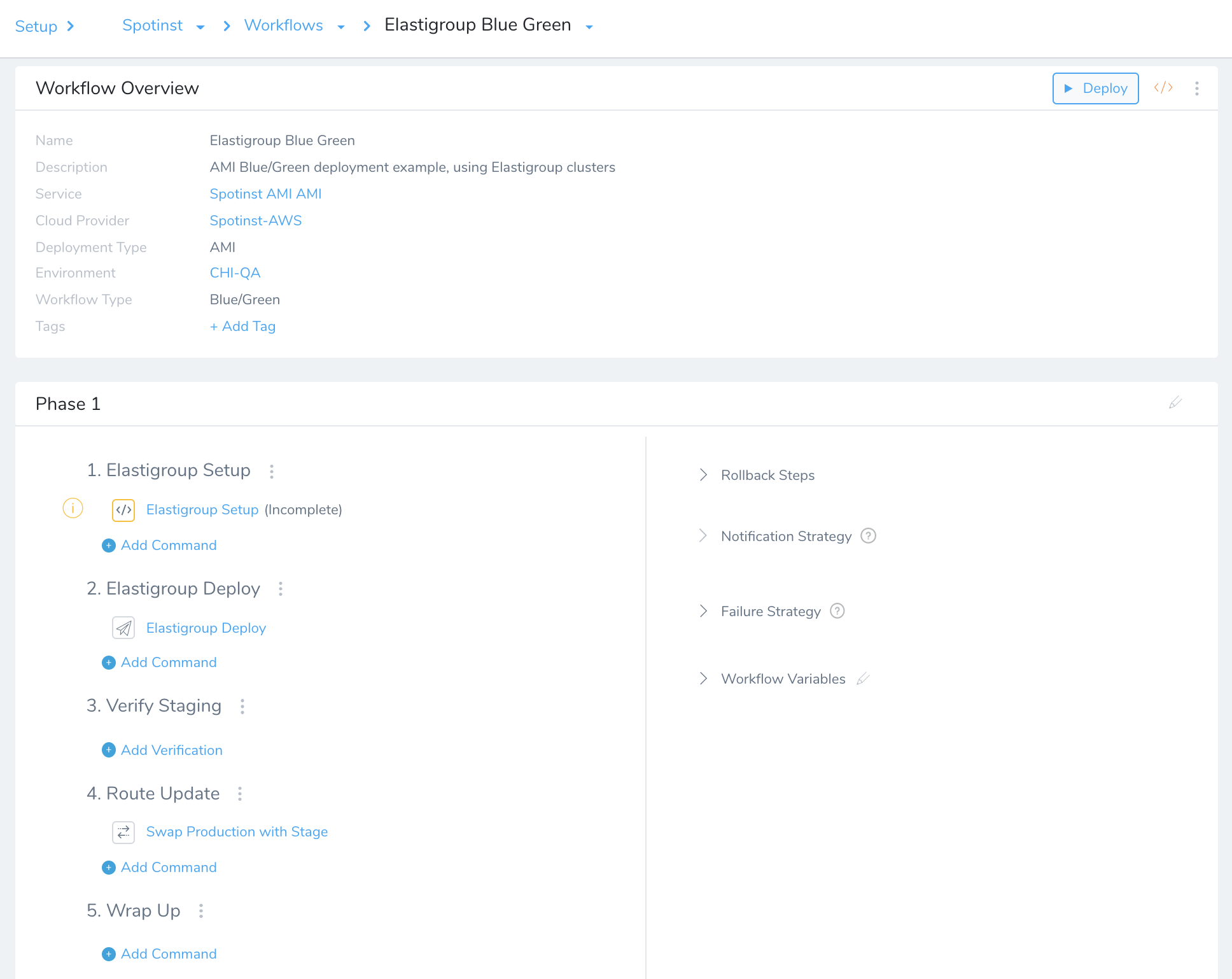Viewport: 1232px width, 979px height.
Task: Click the Notification Strategy help icon
Action: coord(869,536)
